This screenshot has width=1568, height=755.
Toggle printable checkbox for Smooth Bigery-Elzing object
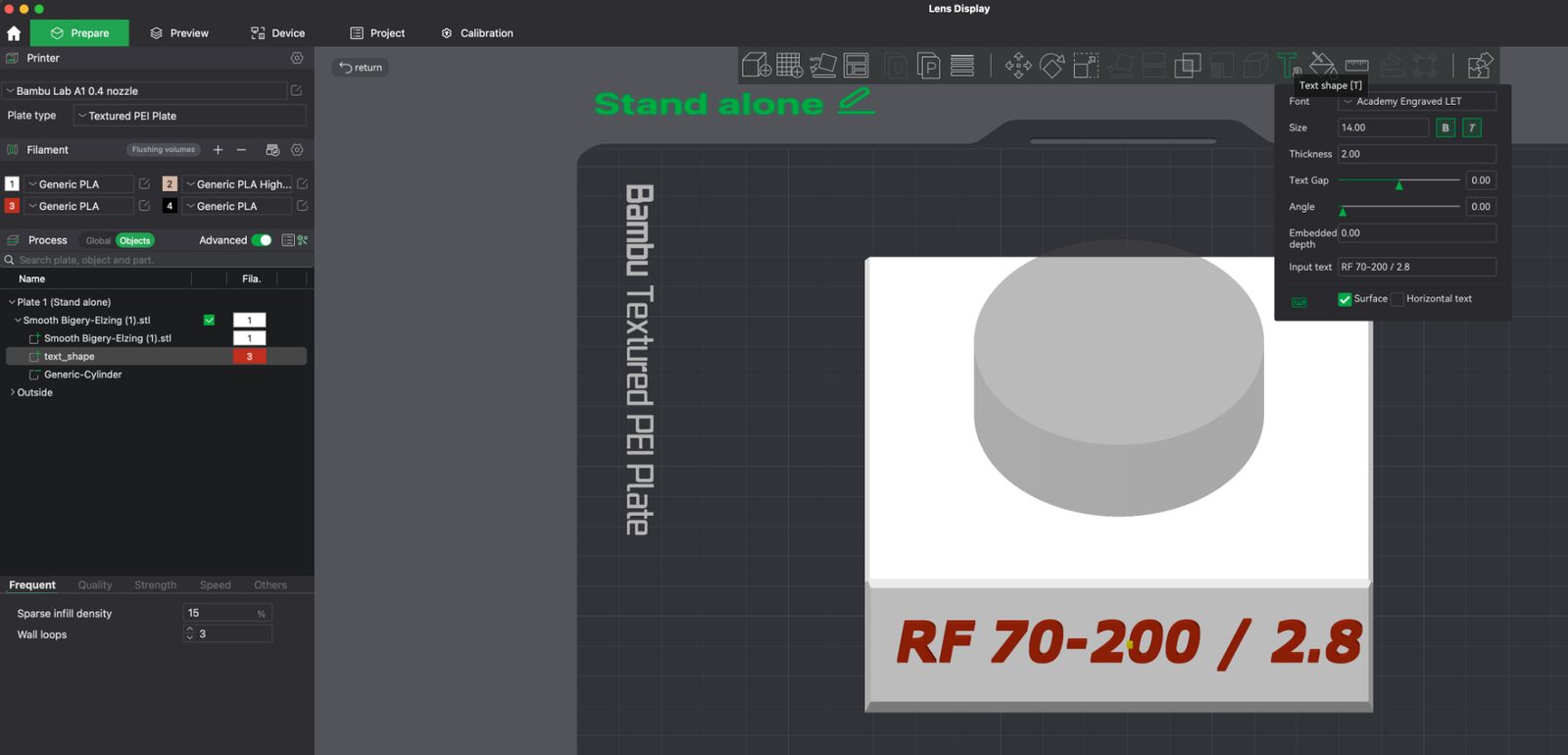(x=209, y=320)
